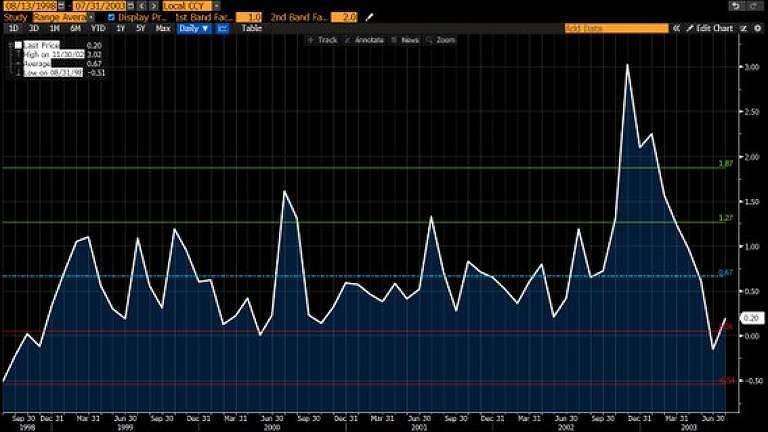Click the 3.02 peak point of the line
The height and width of the screenshot is (432, 768).
pyautogui.click(x=627, y=65)
